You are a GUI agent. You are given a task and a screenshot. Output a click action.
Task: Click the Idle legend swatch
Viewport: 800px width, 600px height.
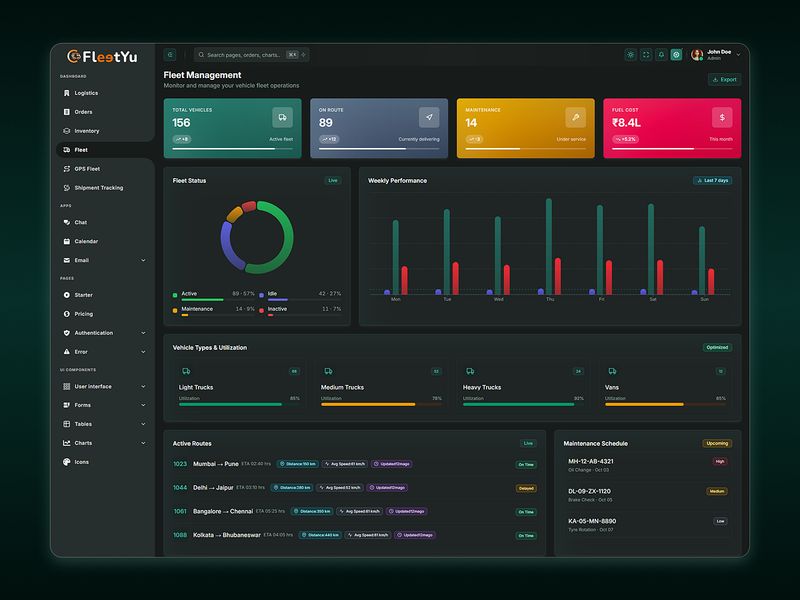click(261, 295)
